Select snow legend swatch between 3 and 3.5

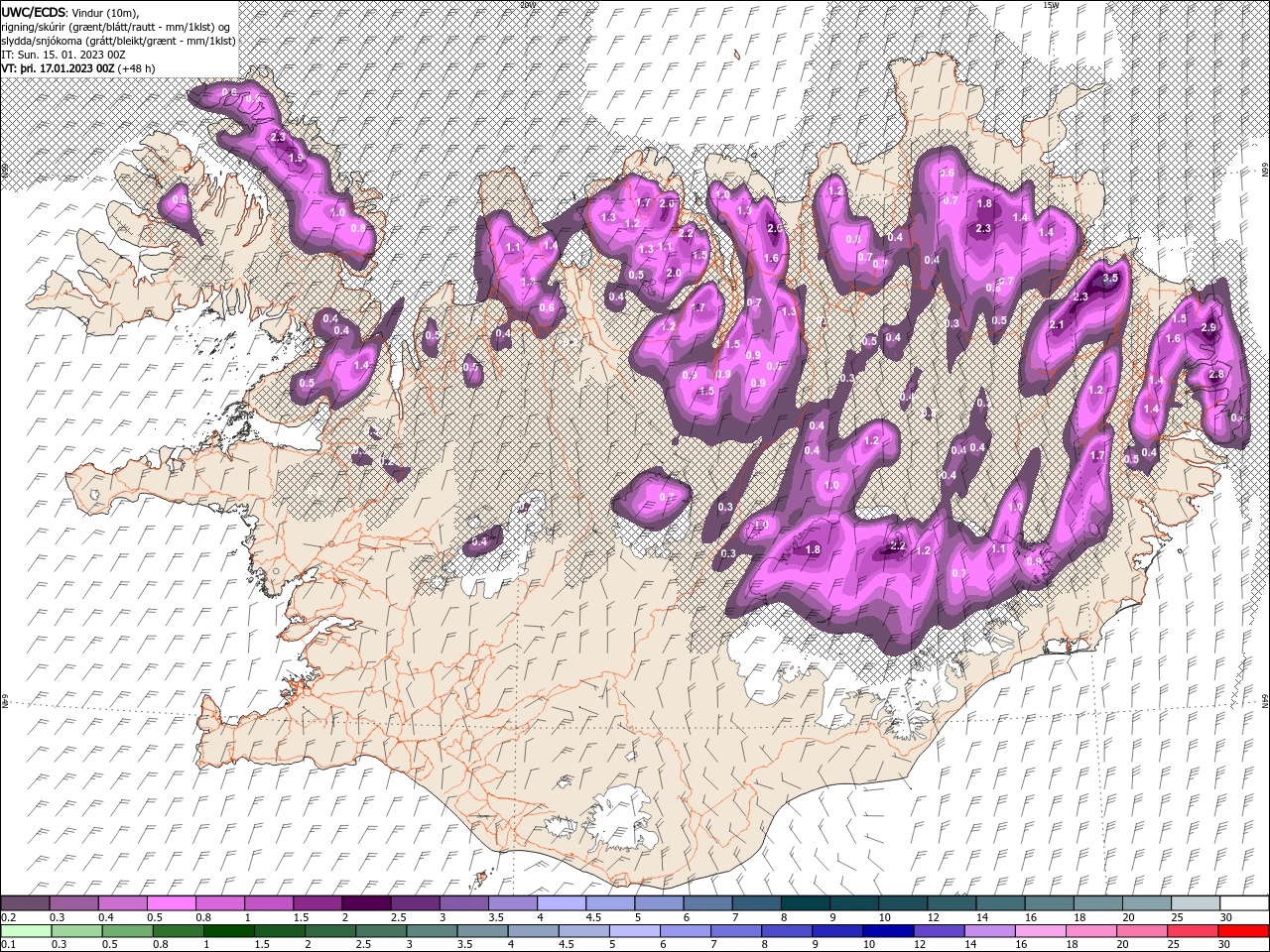coord(464,903)
